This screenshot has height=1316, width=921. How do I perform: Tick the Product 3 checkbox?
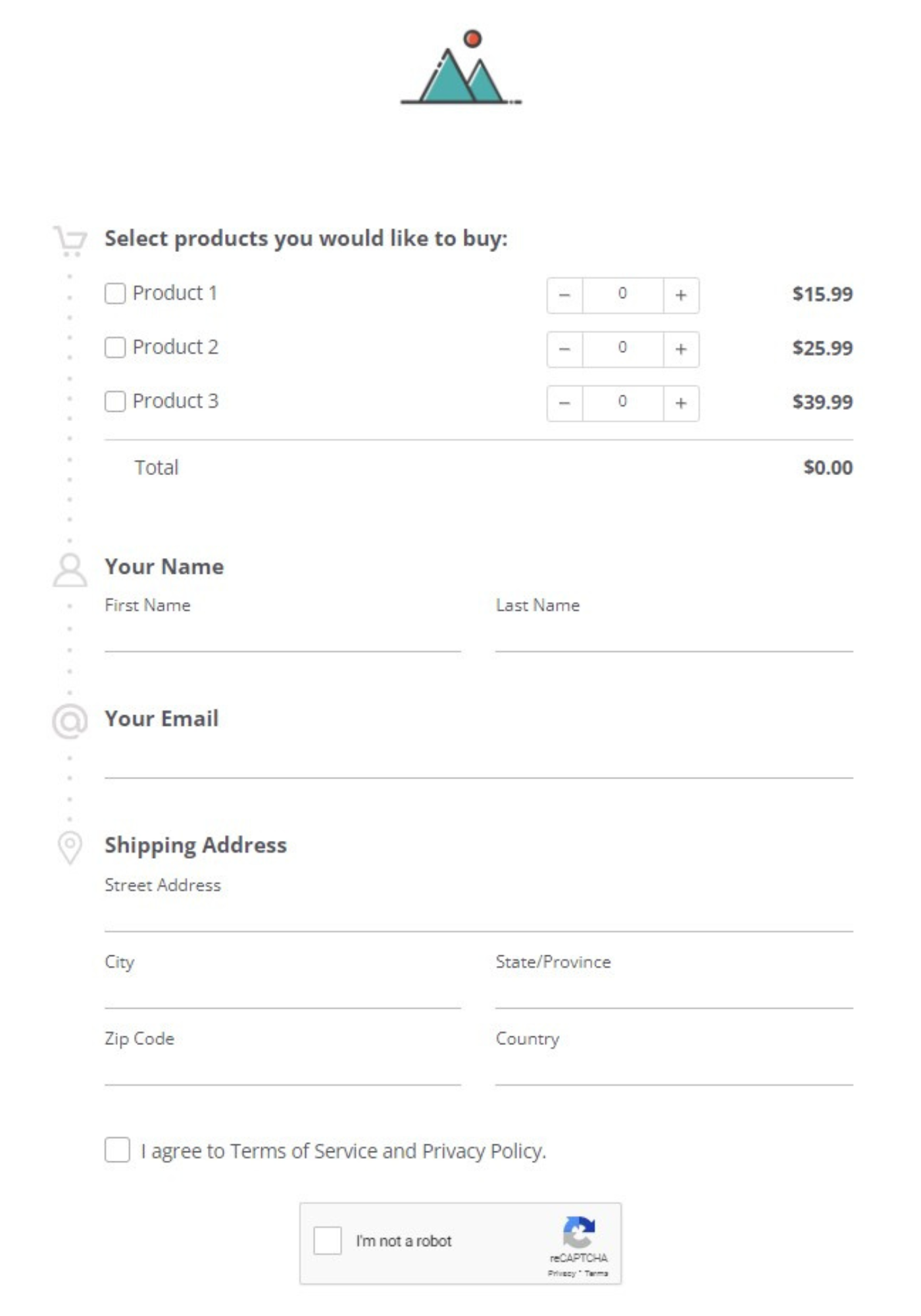tap(115, 401)
